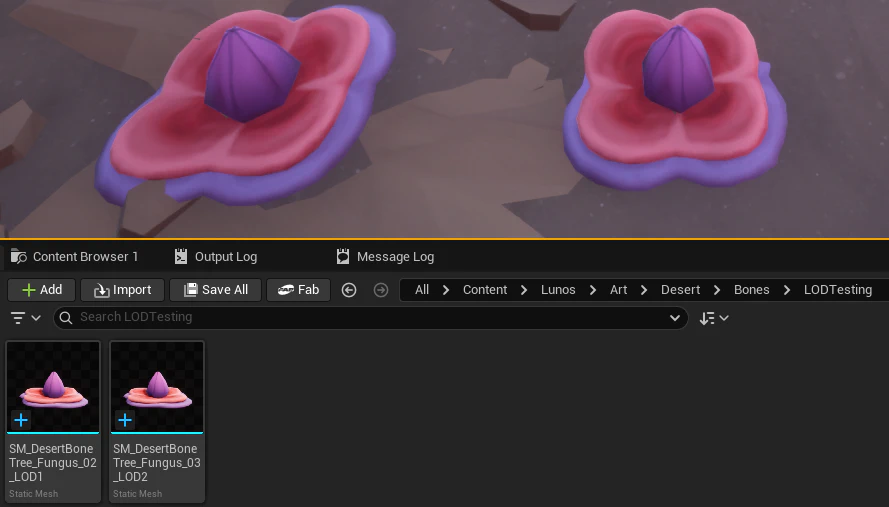Switch to the Output Log tab
Screen dimensions: 889x507
216,257
